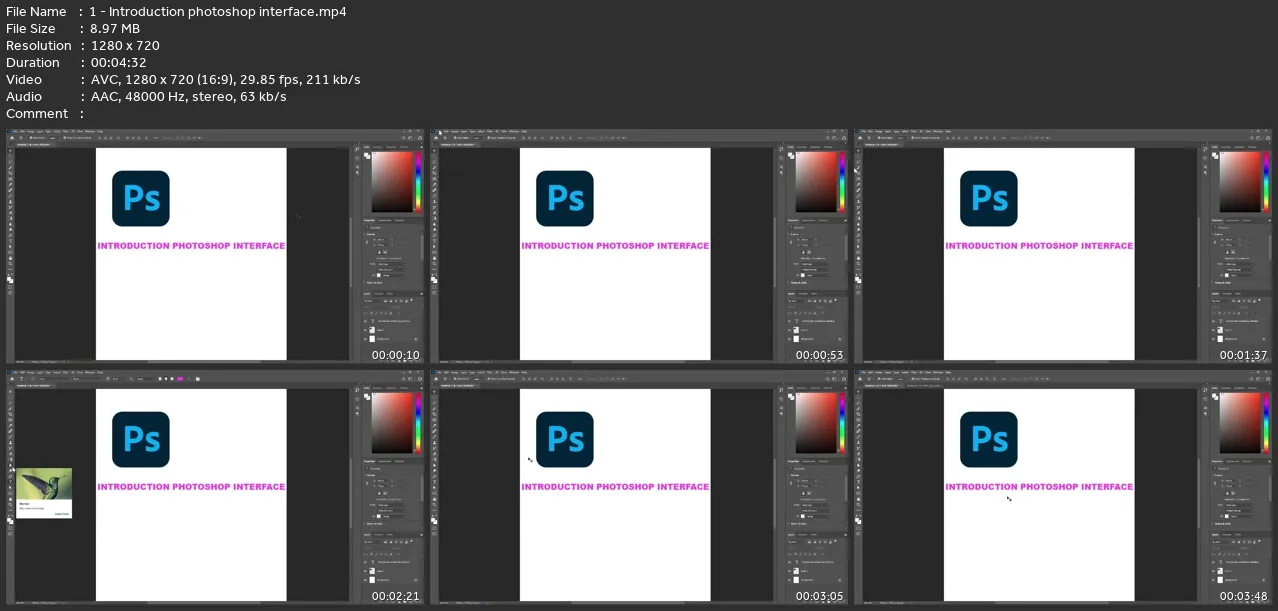
Task: Select the pink title text in the 00:01:37 frame
Action: 1039,245
